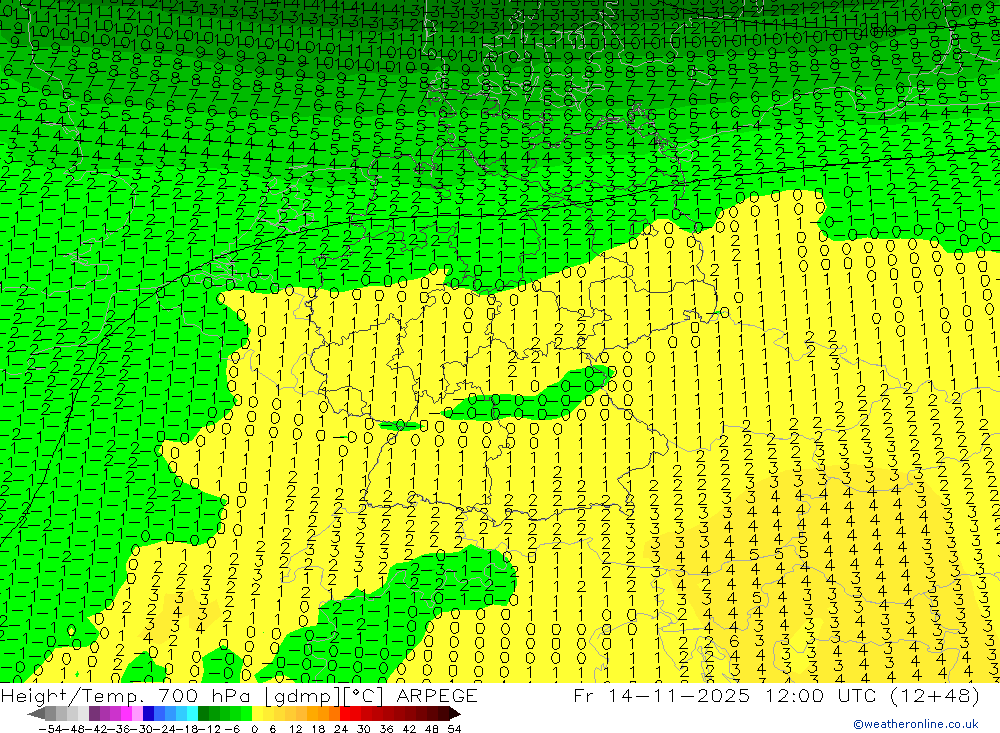Click the dark right arrowhead of the color scale
Image resolution: width=1000 pixels, height=733 pixels.
click(x=455, y=714)
